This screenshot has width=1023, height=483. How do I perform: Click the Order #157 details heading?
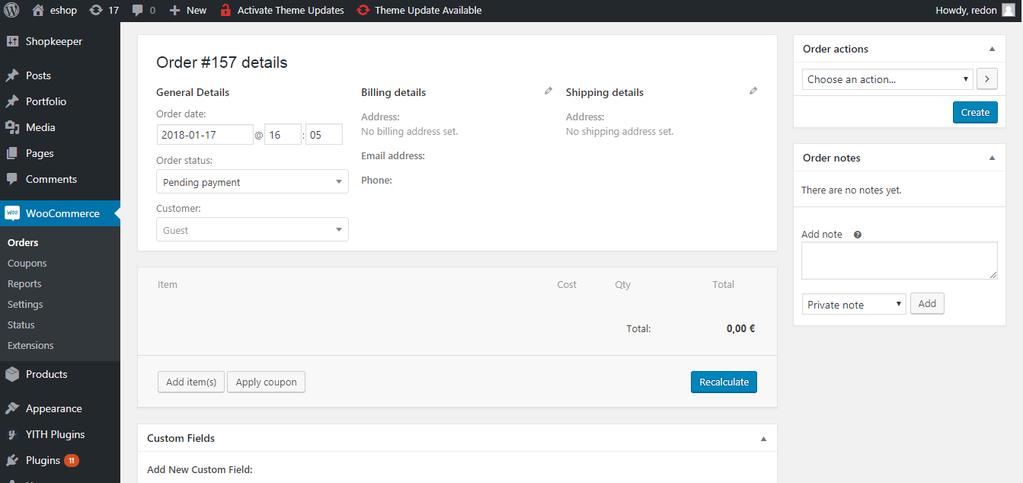[222, 63]
